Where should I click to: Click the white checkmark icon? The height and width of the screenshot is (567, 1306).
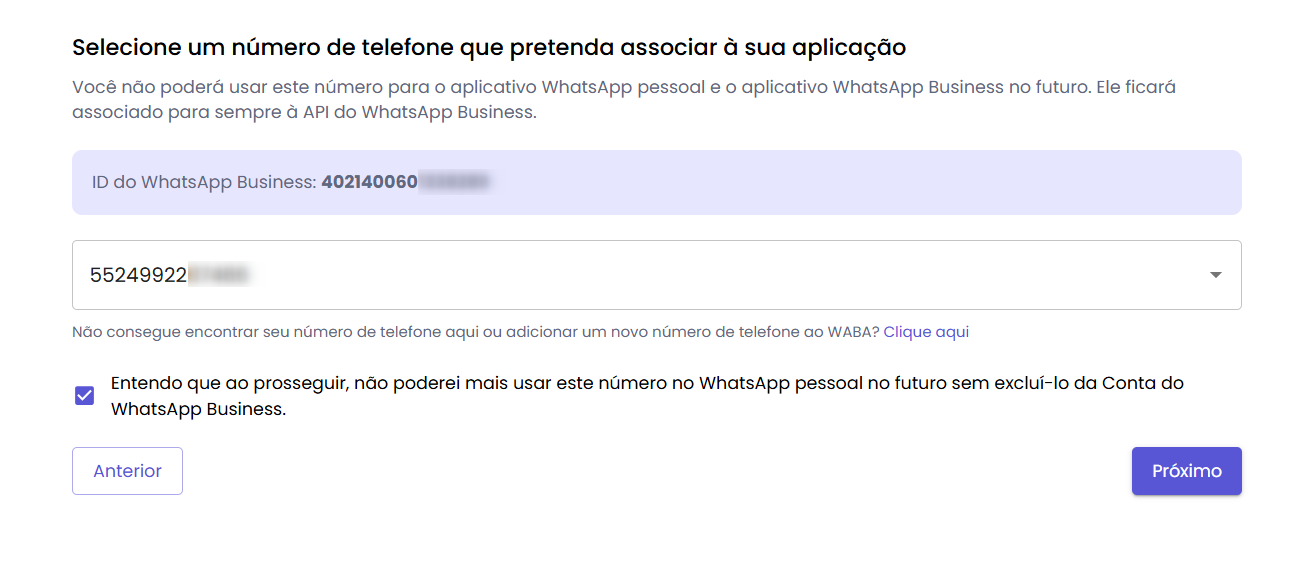[85, 396]
